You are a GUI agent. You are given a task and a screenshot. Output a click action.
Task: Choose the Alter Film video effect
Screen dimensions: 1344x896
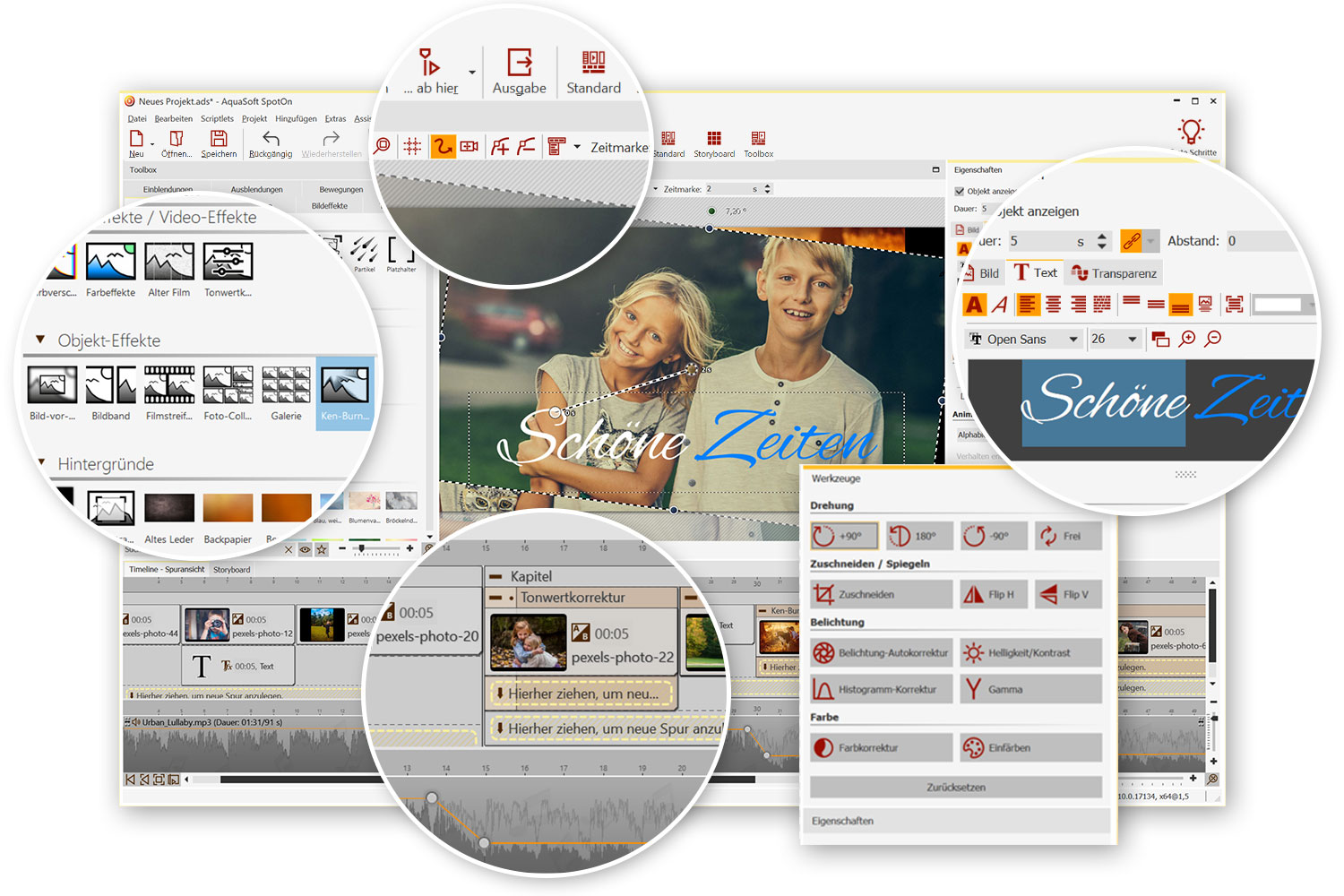pos(169,269)
